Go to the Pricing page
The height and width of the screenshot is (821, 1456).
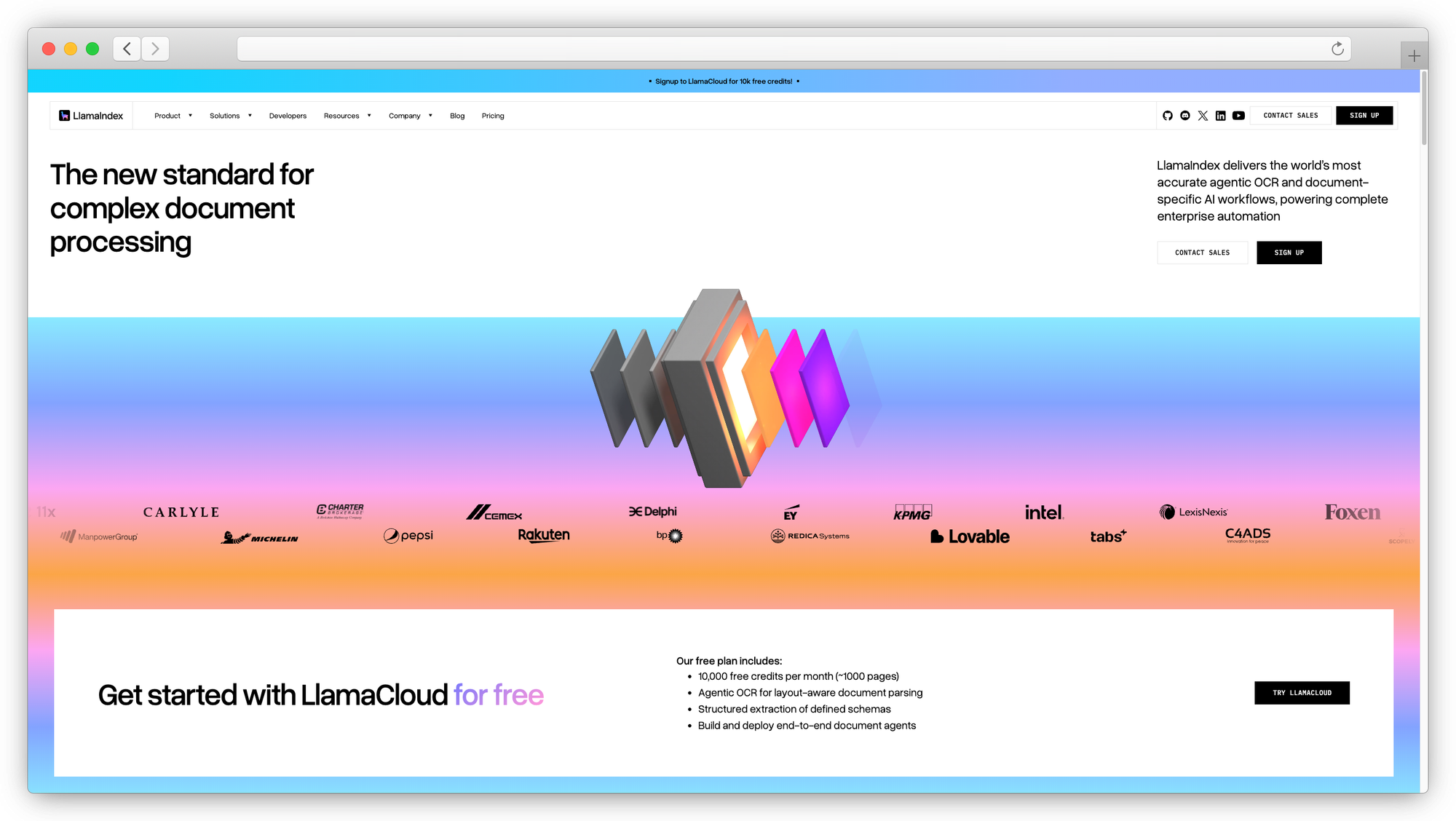click(x=493, y=116)
